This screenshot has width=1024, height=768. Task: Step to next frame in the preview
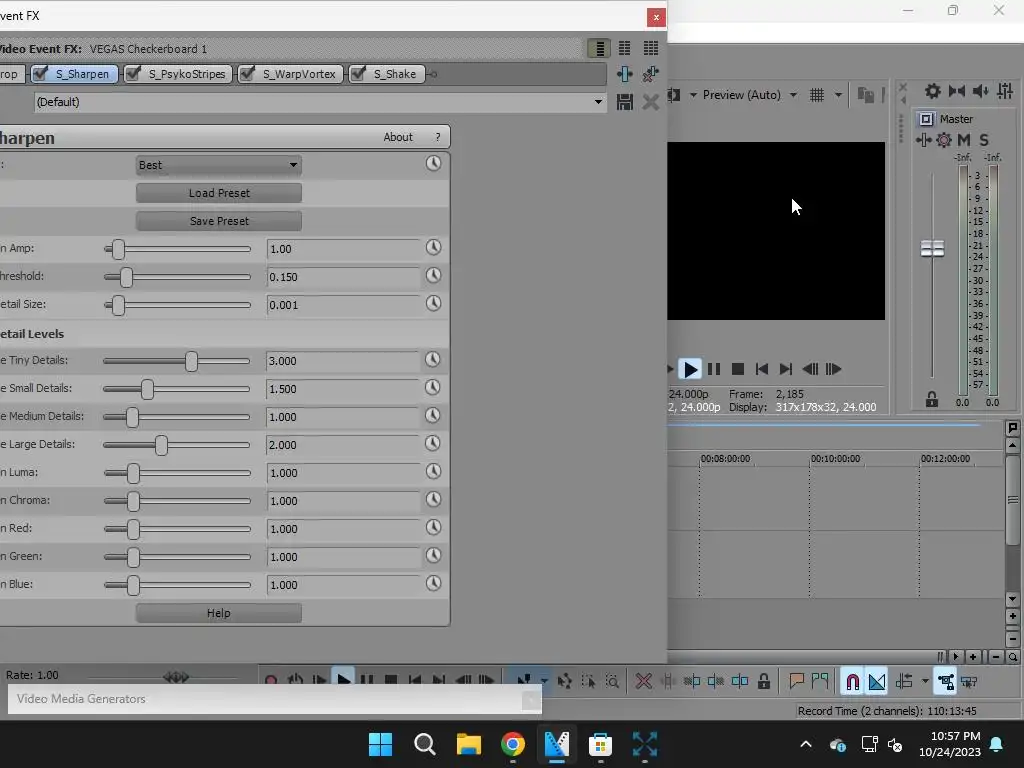pos(833,370)
